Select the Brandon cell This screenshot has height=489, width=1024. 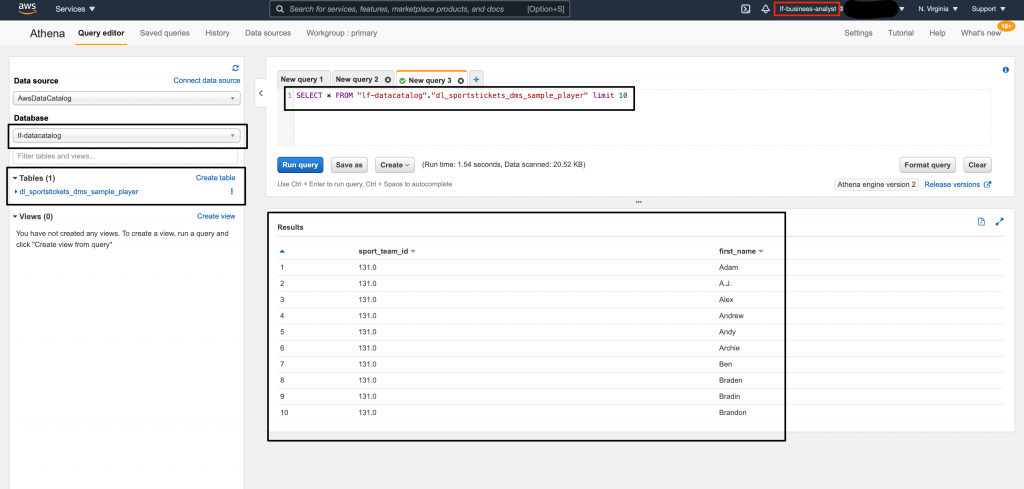tap(732, 413)
